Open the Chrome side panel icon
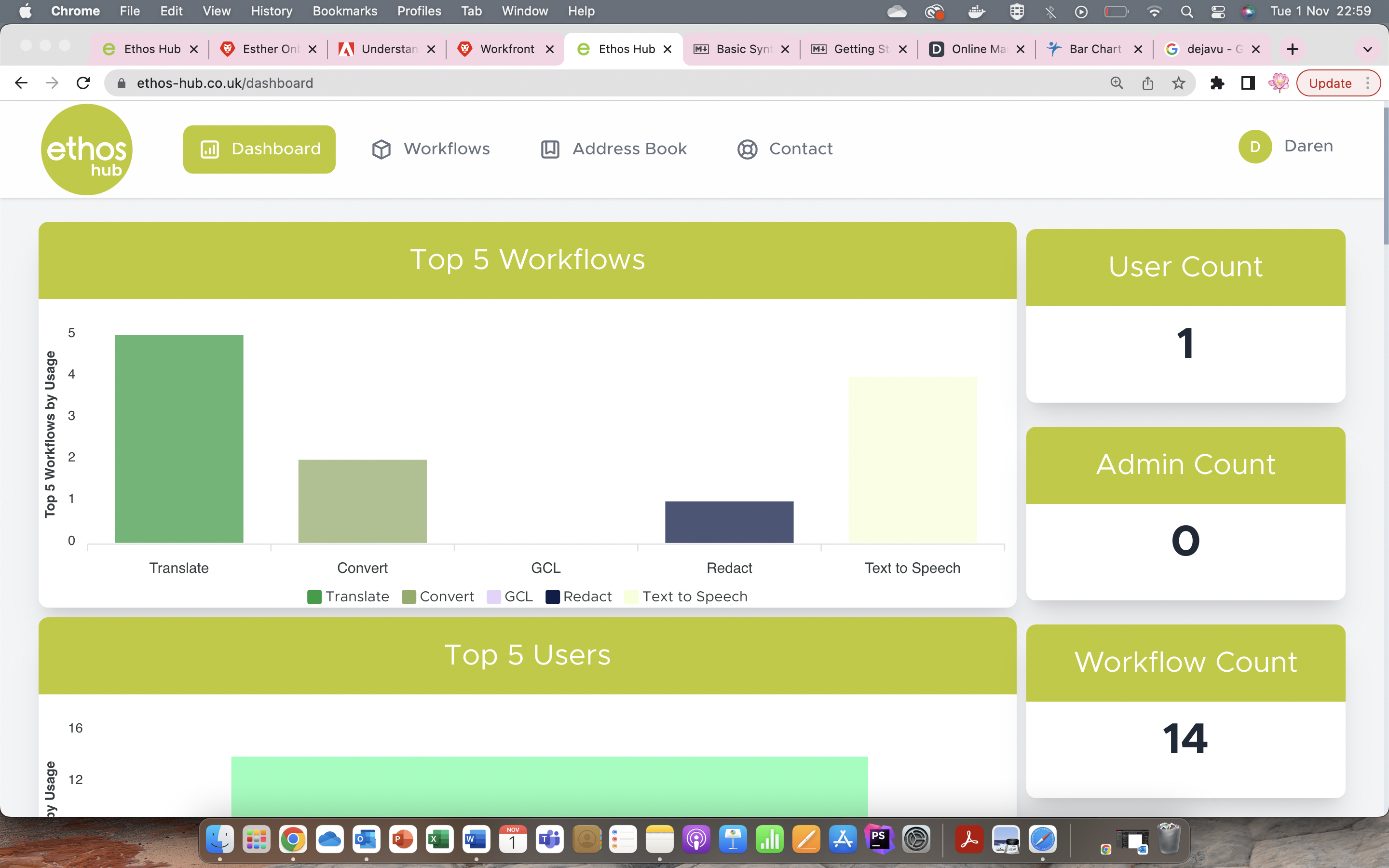 1247,82
